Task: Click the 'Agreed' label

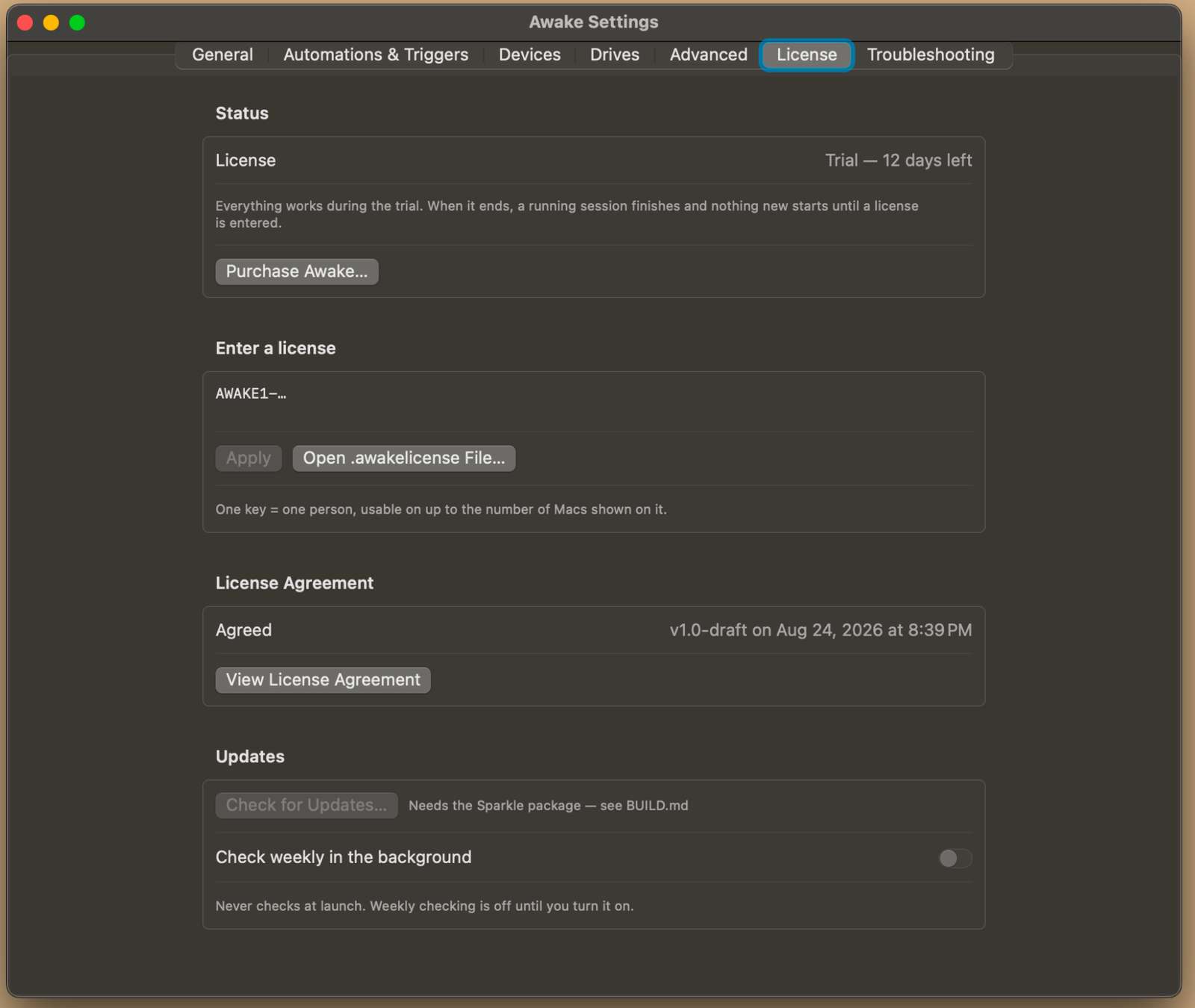Action: coord(243,630)
